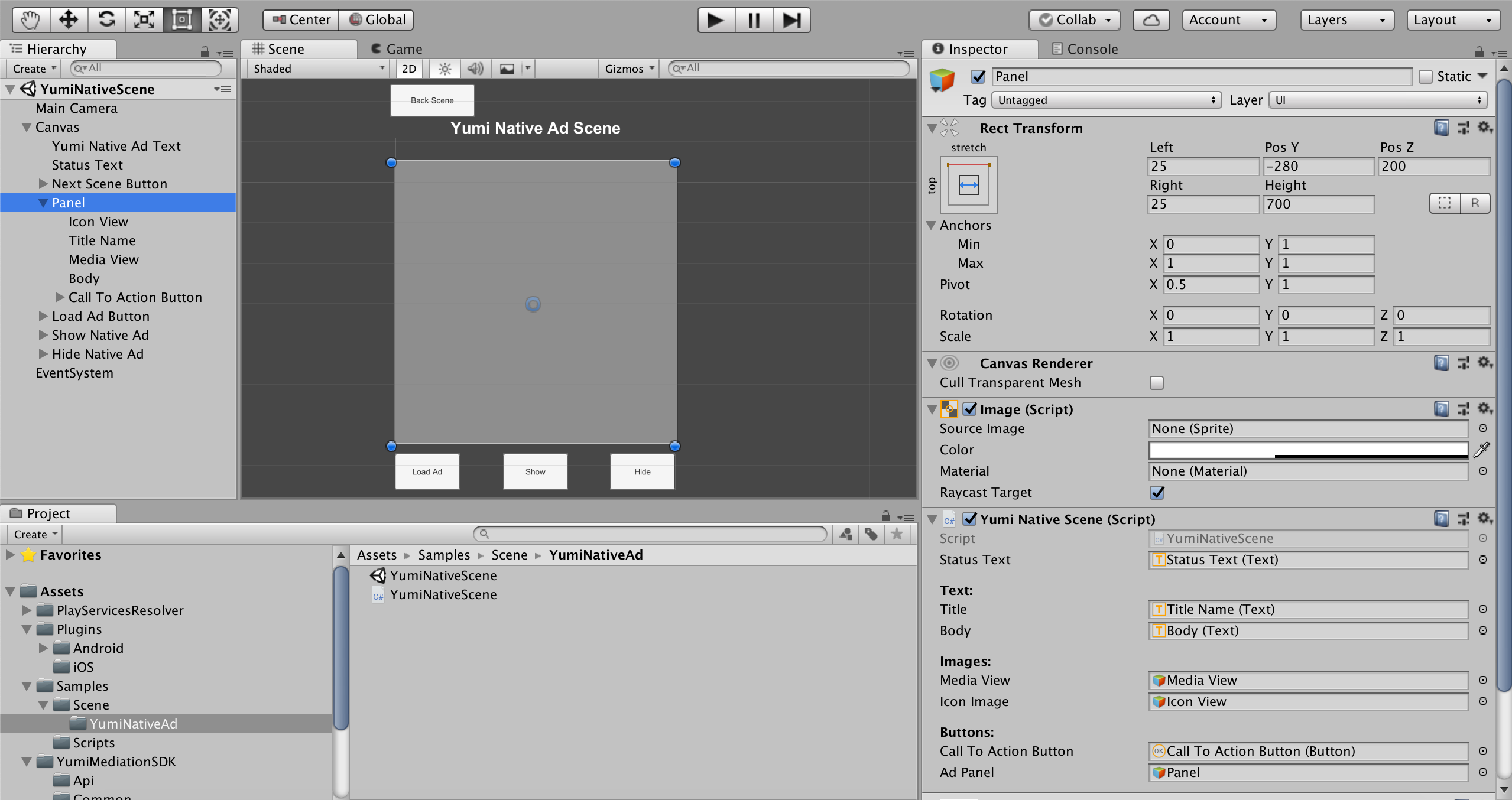Enable the Static checkbox
The width and height of the screenshot is (1512, 800).
[1426, 77]
